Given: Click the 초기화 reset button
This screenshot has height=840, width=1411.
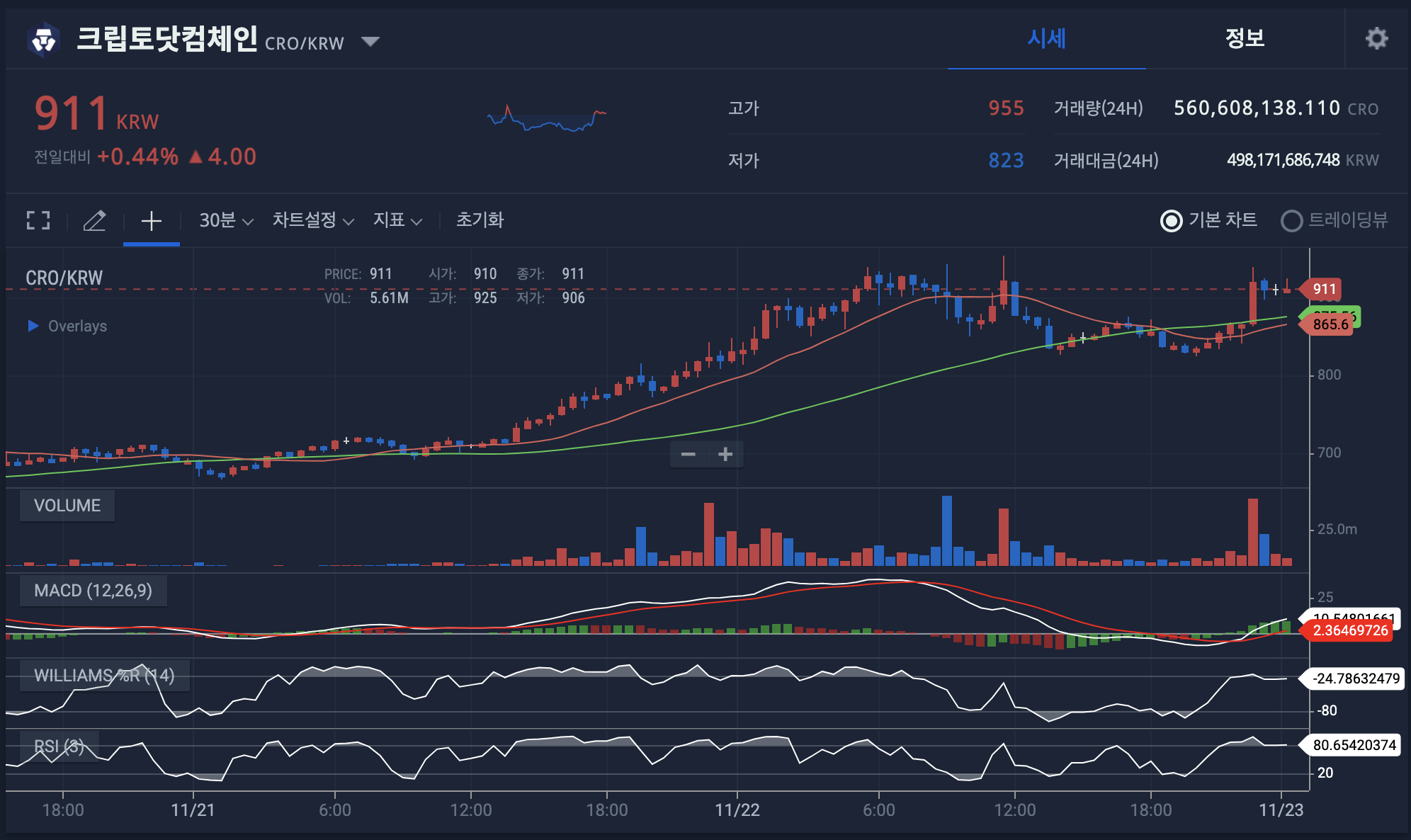Looking at the screenshot, I should 480,220.
